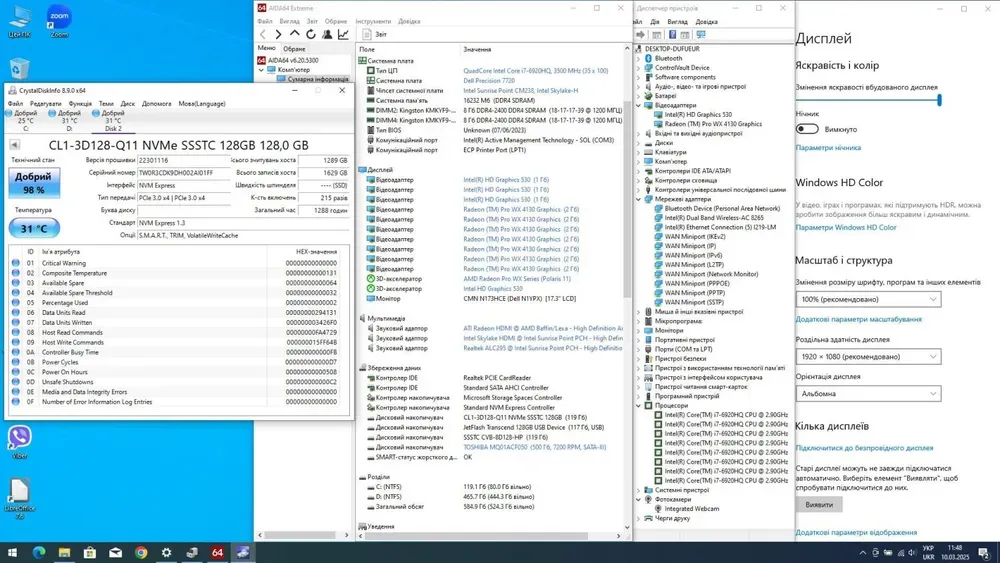1000x563 pixels.
Task: Open the 100% scaling dropdown
Action: click(868, 299)
